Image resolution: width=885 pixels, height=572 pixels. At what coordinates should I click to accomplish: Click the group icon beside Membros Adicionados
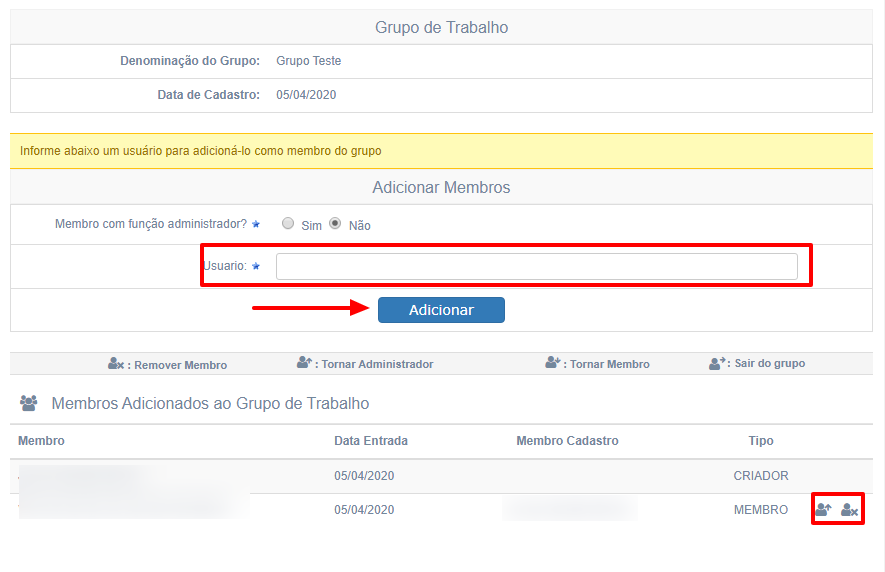click(29, 403)
